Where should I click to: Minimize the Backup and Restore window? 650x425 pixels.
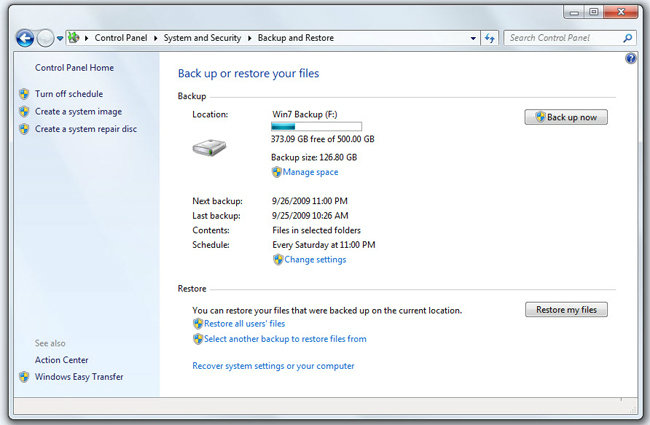(x=574, y=12)
